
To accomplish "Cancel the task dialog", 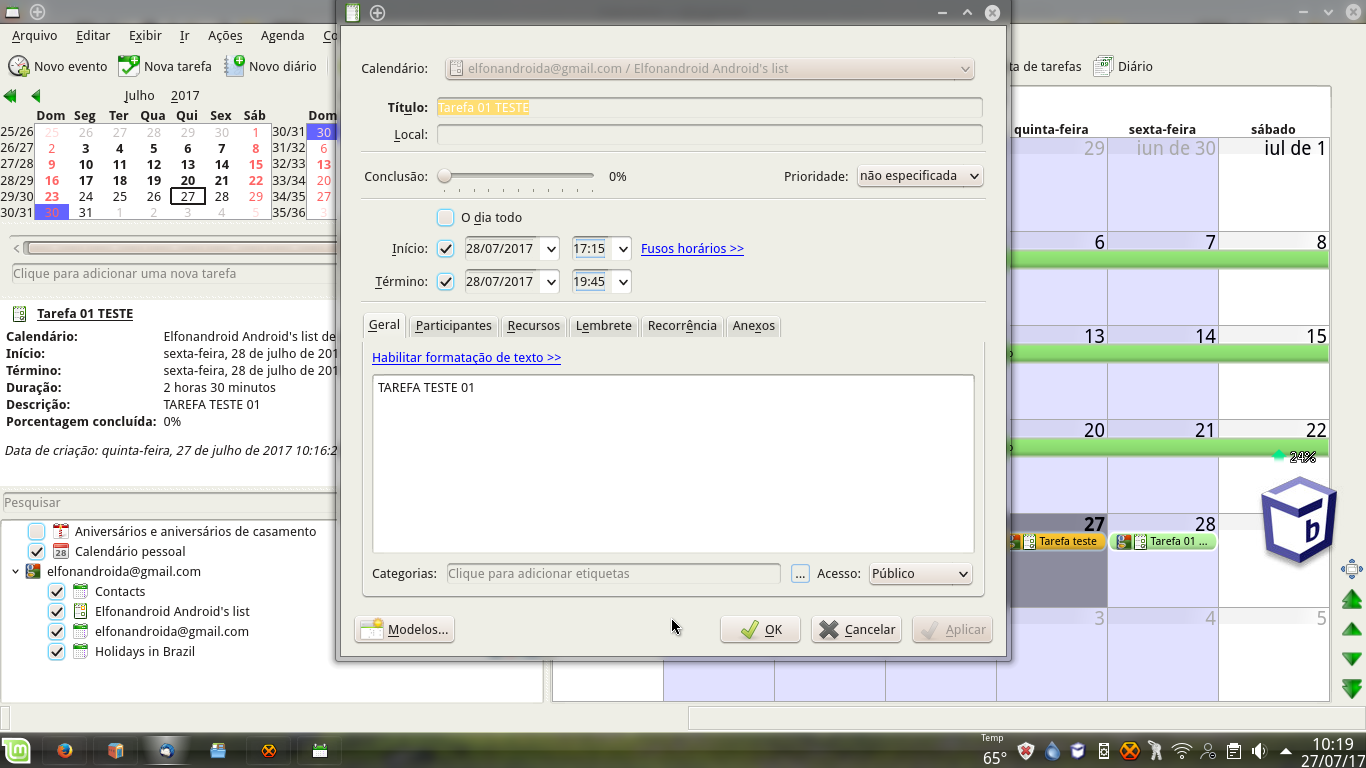I will tap(857, 629).
